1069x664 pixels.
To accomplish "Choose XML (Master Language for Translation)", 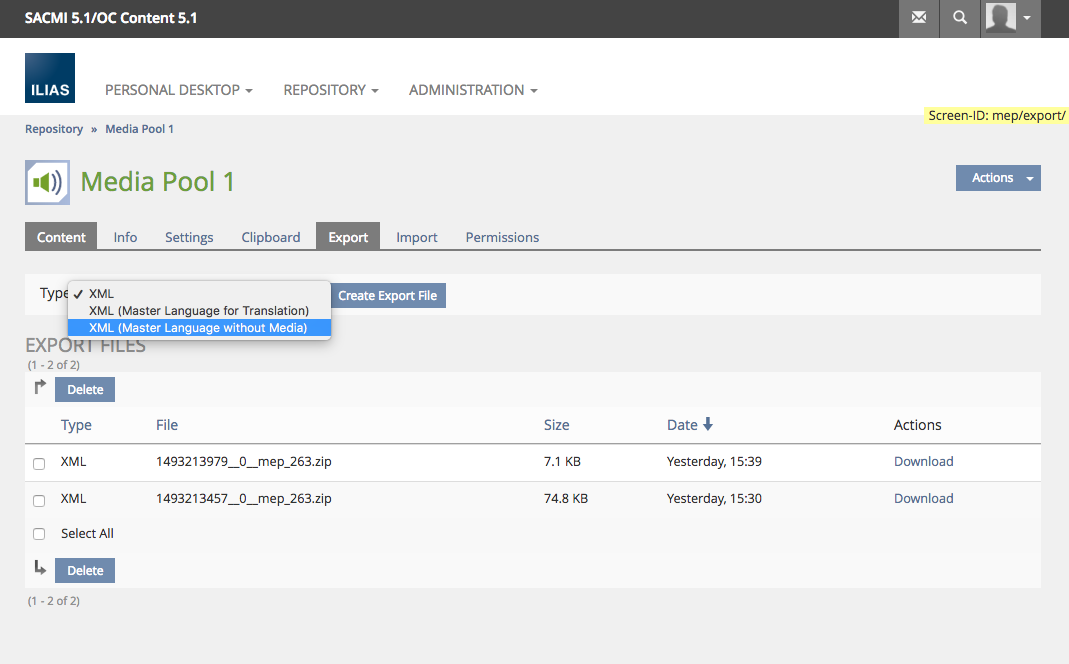I will (198, 311).
